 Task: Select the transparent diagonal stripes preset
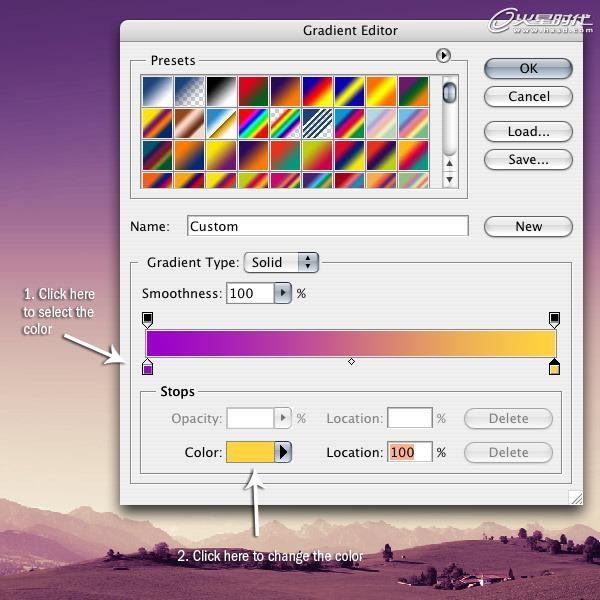(x=317, y=124)
